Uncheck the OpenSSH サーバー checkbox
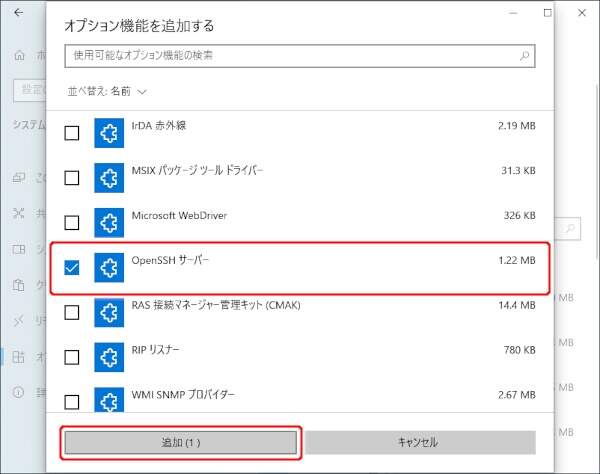The image size is (600, 474). pos(72,267)
